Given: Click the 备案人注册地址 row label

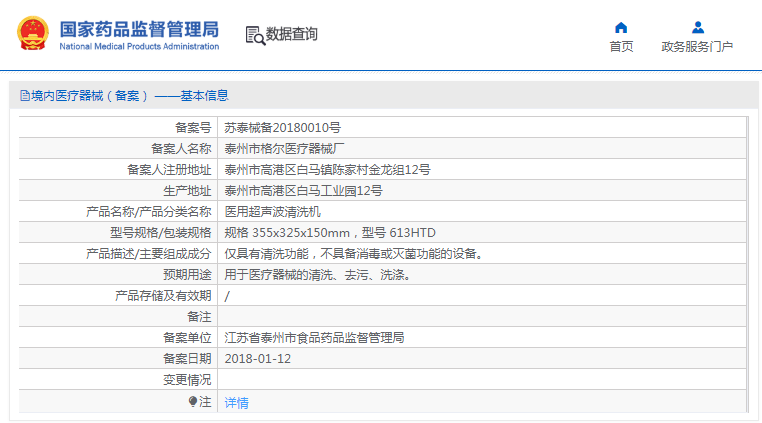Looking at the screenshot, I should point(169,170).
